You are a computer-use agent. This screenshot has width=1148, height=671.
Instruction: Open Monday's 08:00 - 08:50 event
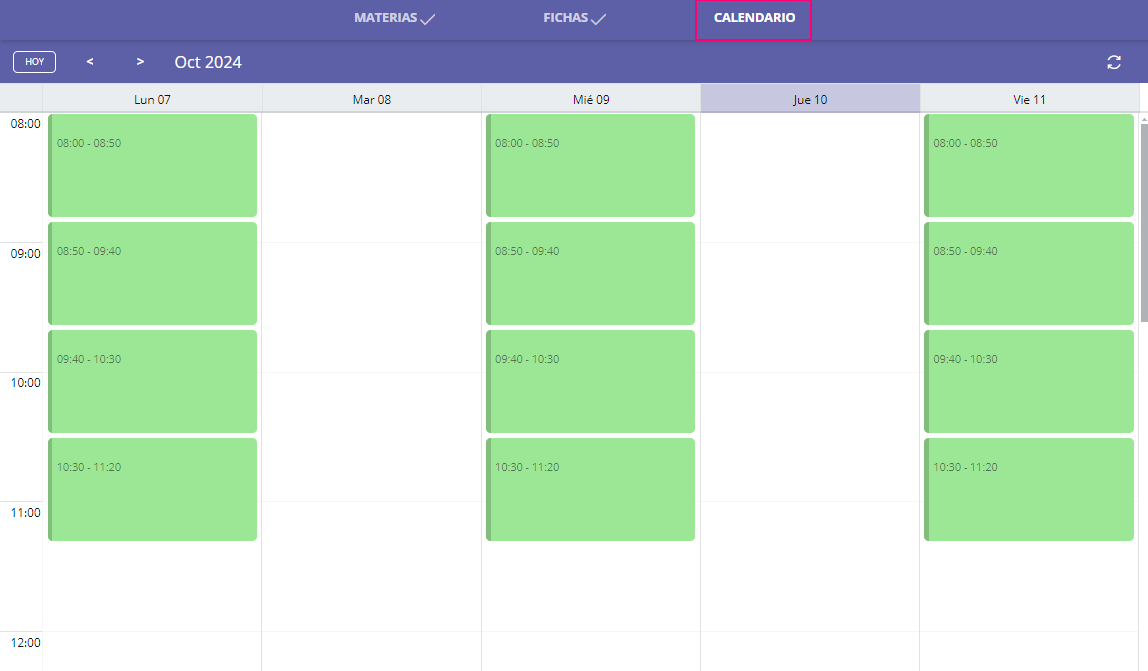pos(153,165)
